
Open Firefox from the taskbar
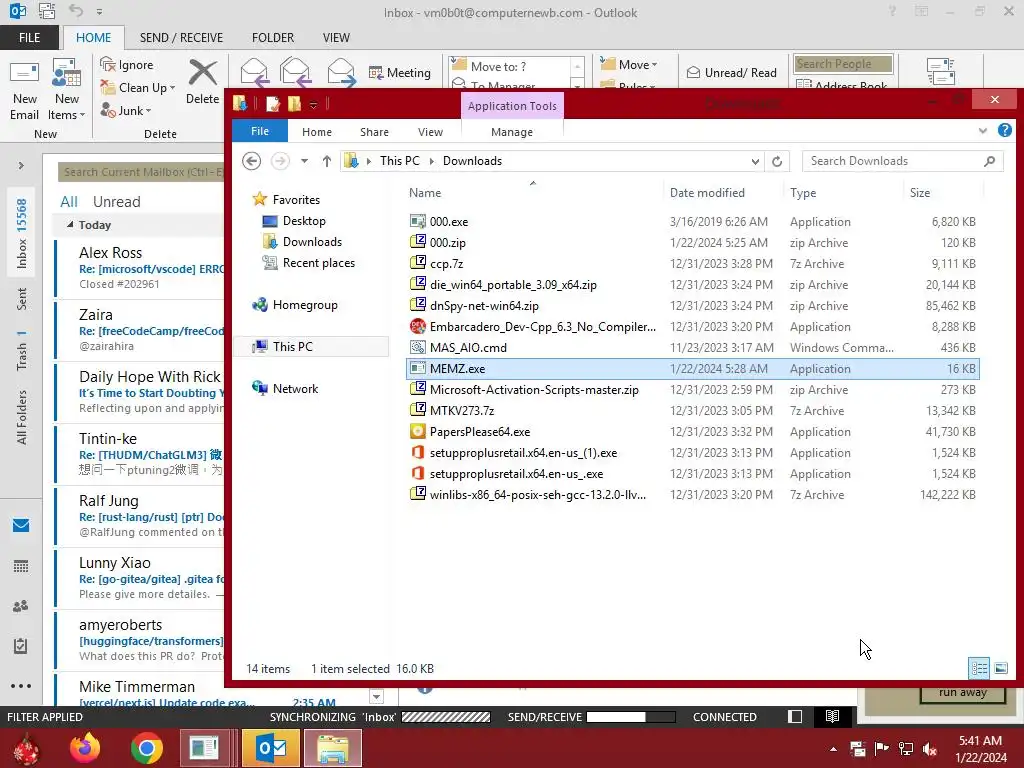click(85, 748)
